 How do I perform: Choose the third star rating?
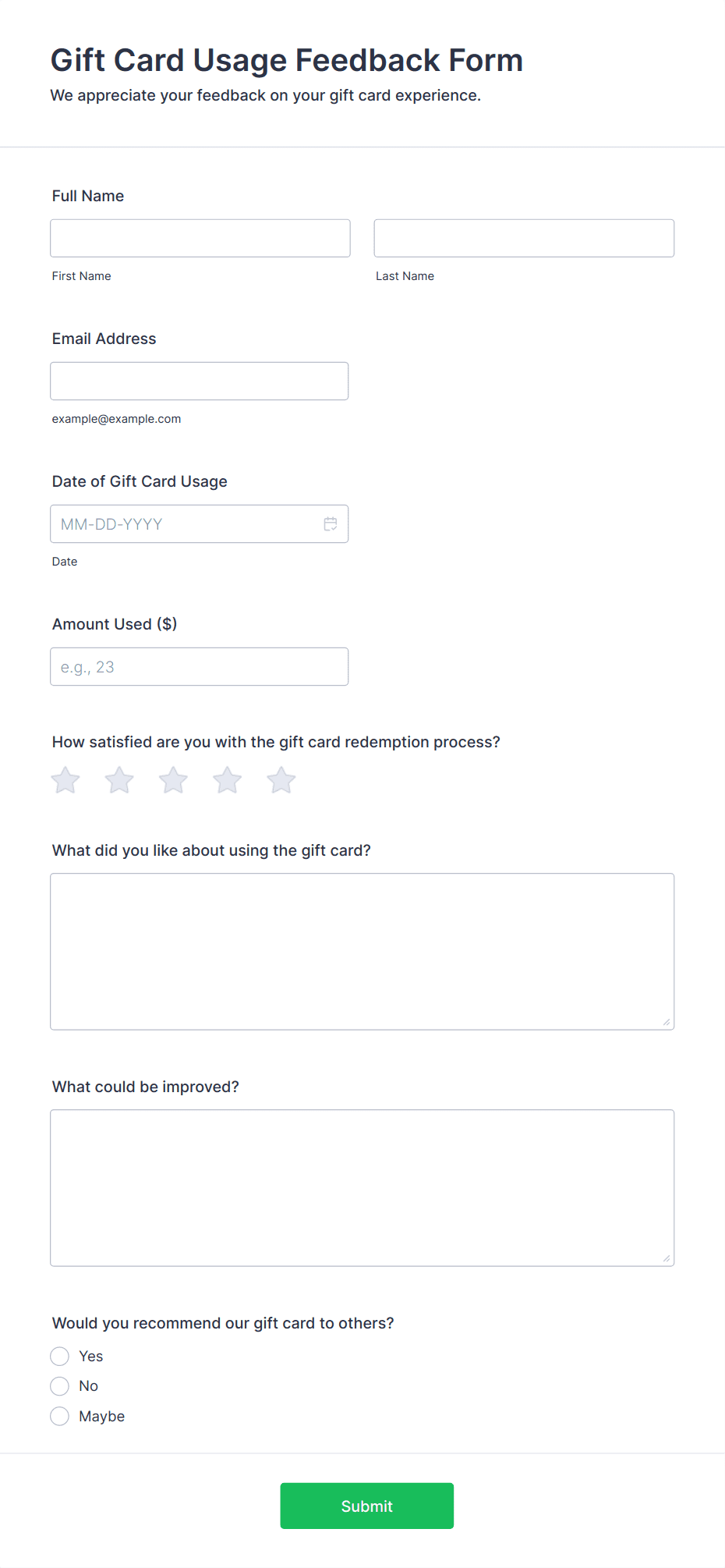point(173,780)
